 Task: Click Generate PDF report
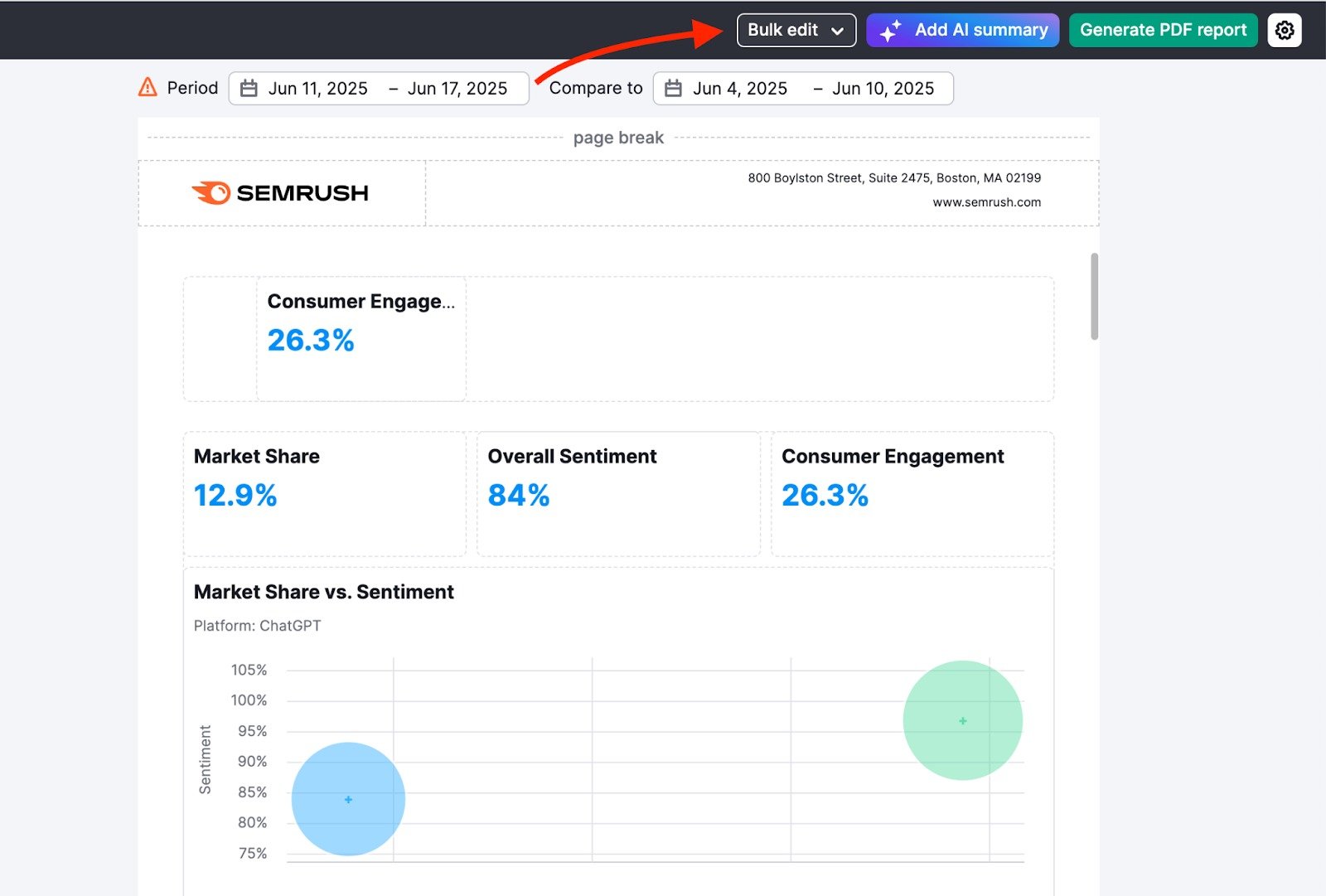tap(1163, 30)
